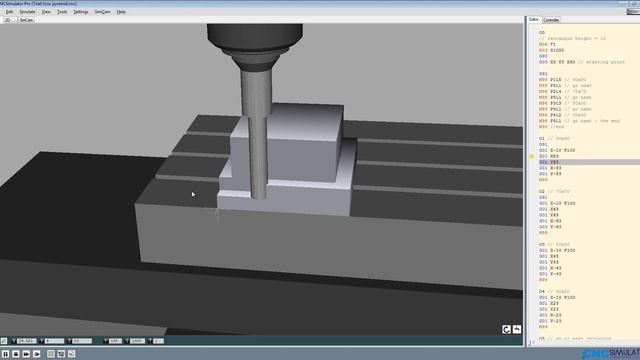Click the 'Z-10 F100' line under O1

tap(557, 150)
